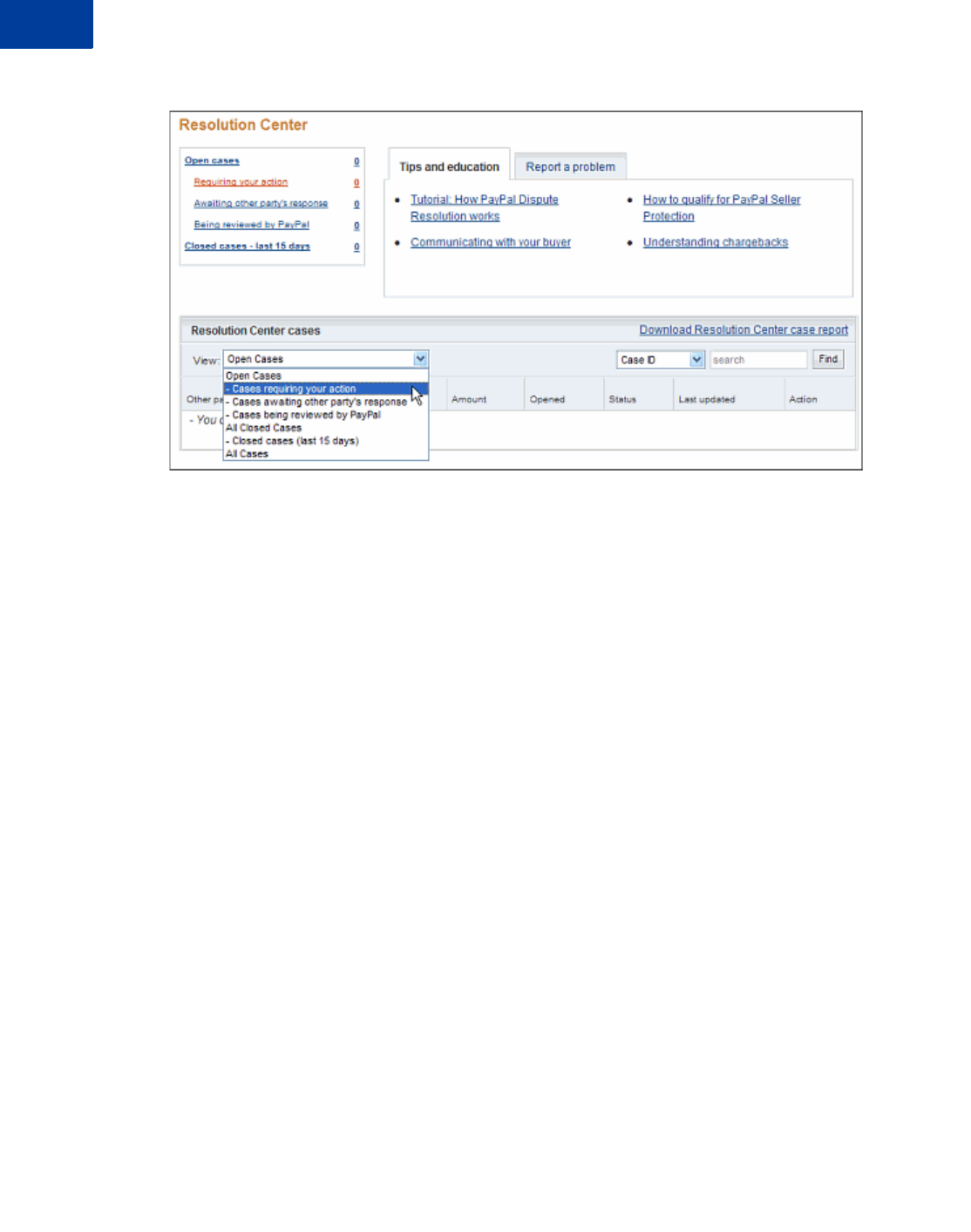Click the Action column header

pos(803,399)
